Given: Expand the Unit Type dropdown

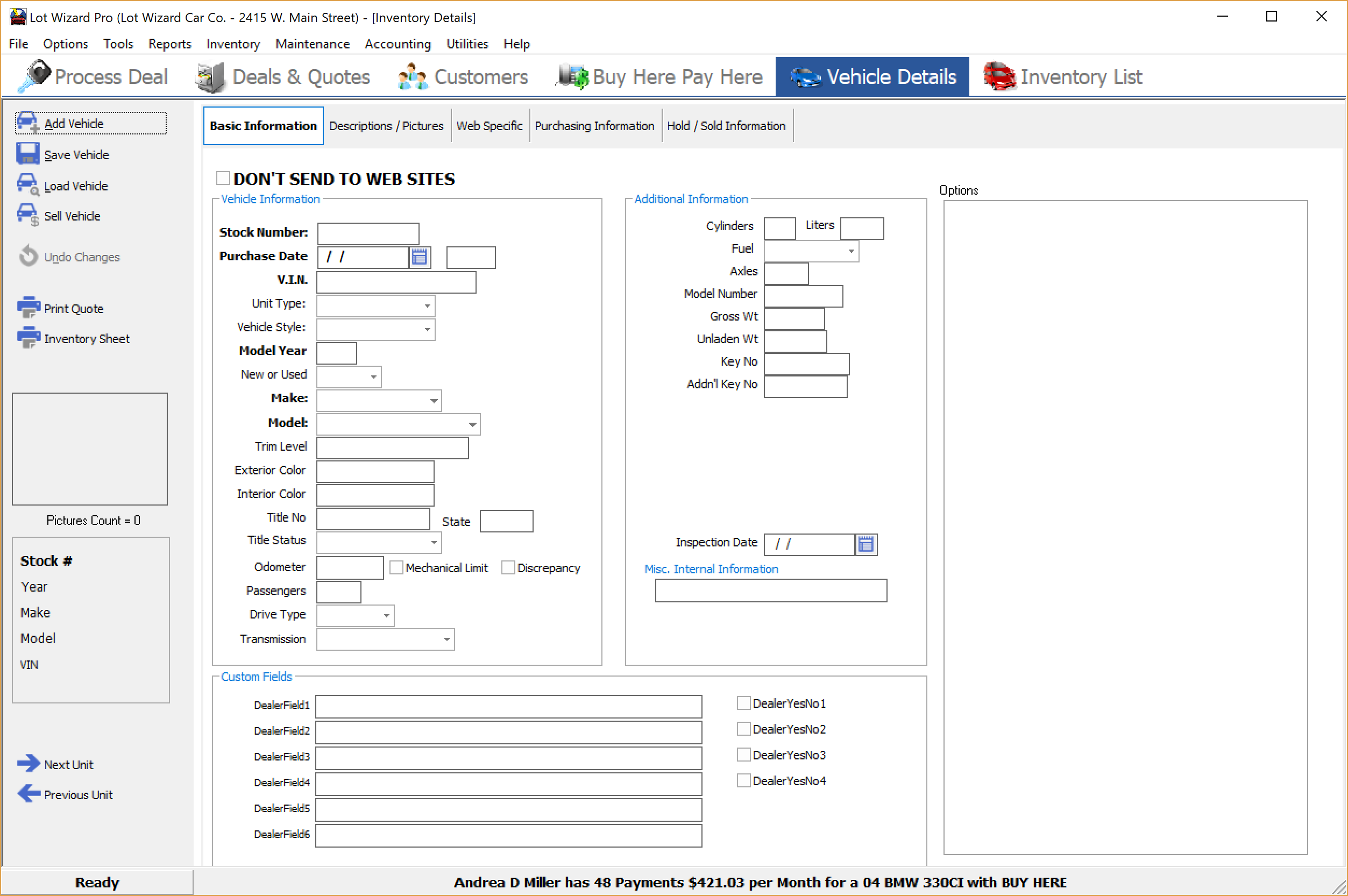Looking at the screenshot, I should click(427, 305).
